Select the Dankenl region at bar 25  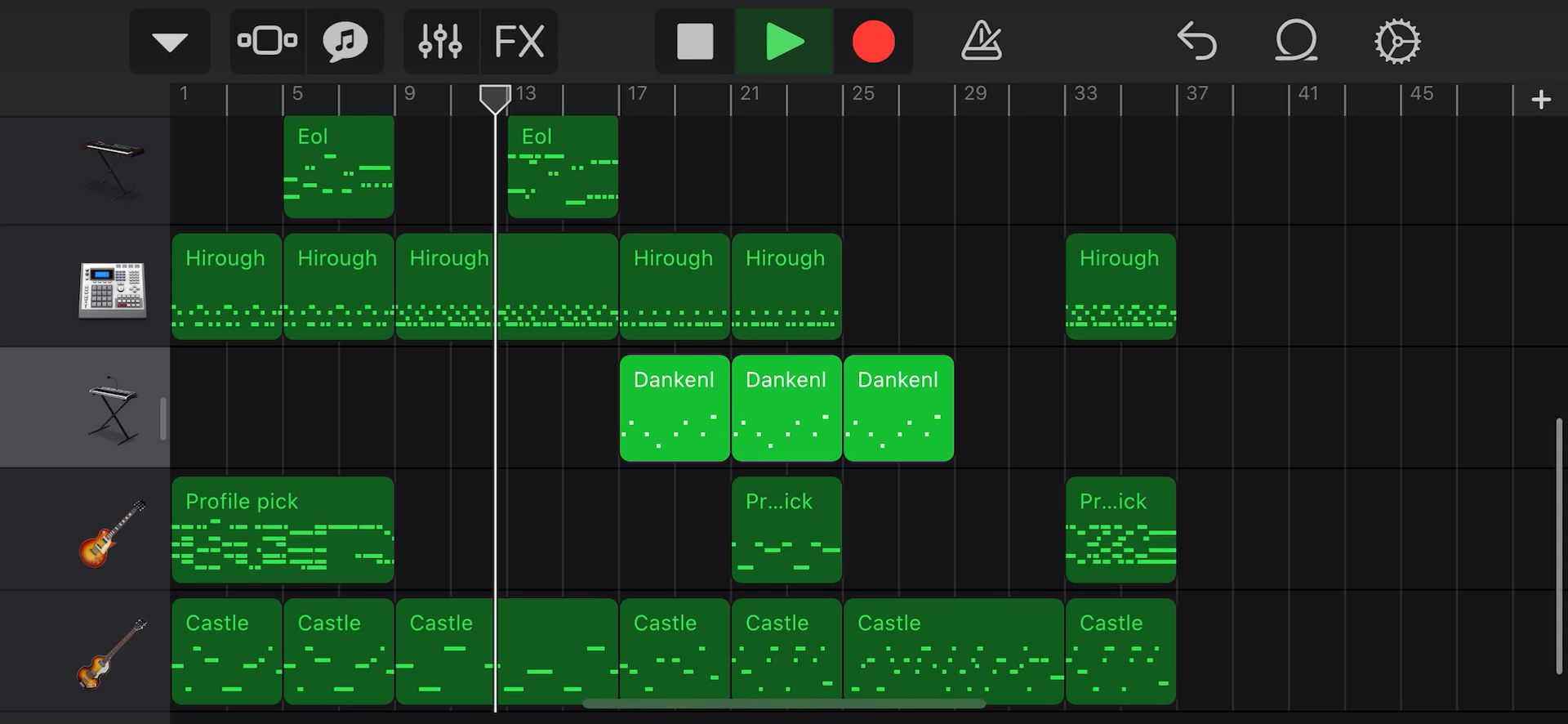898,409
